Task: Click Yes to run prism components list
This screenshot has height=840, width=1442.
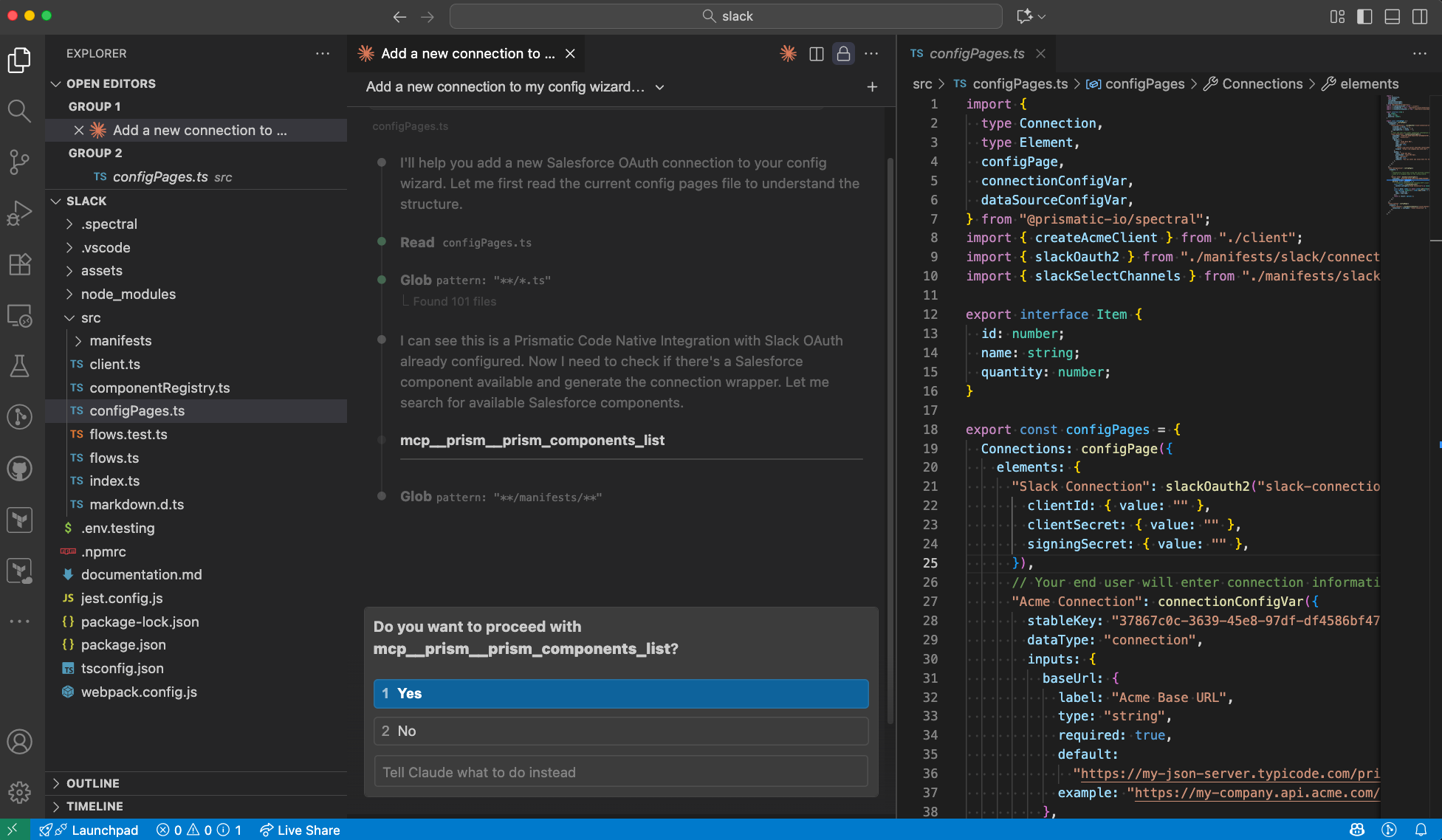Action: pyautogui.click(x=620, y=694)
